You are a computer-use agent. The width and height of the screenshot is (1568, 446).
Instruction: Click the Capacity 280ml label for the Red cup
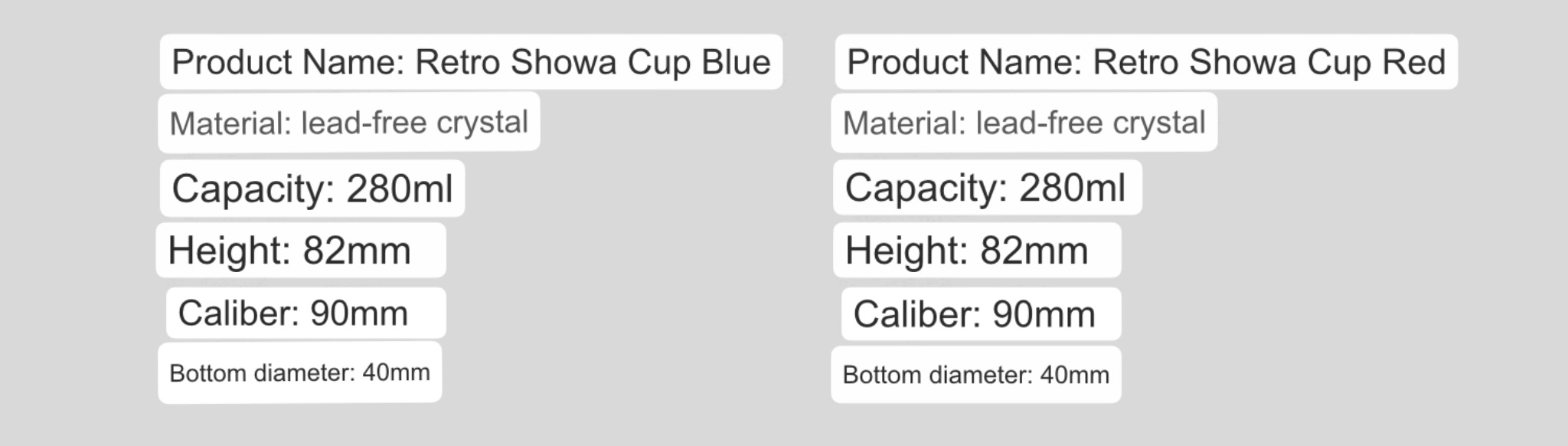click(x=988, y=187)
